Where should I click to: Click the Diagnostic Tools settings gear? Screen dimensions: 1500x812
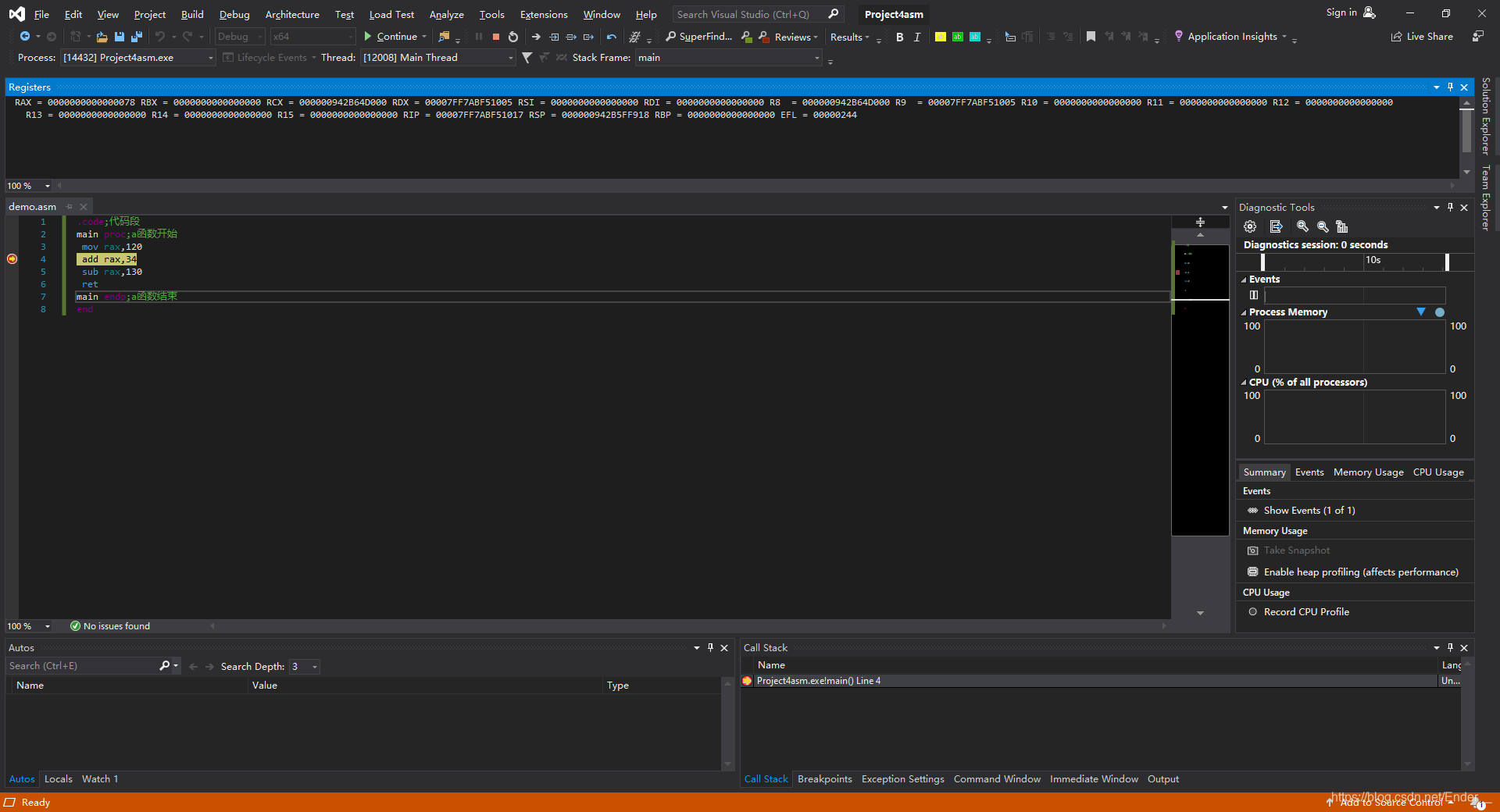(1250, 226)
